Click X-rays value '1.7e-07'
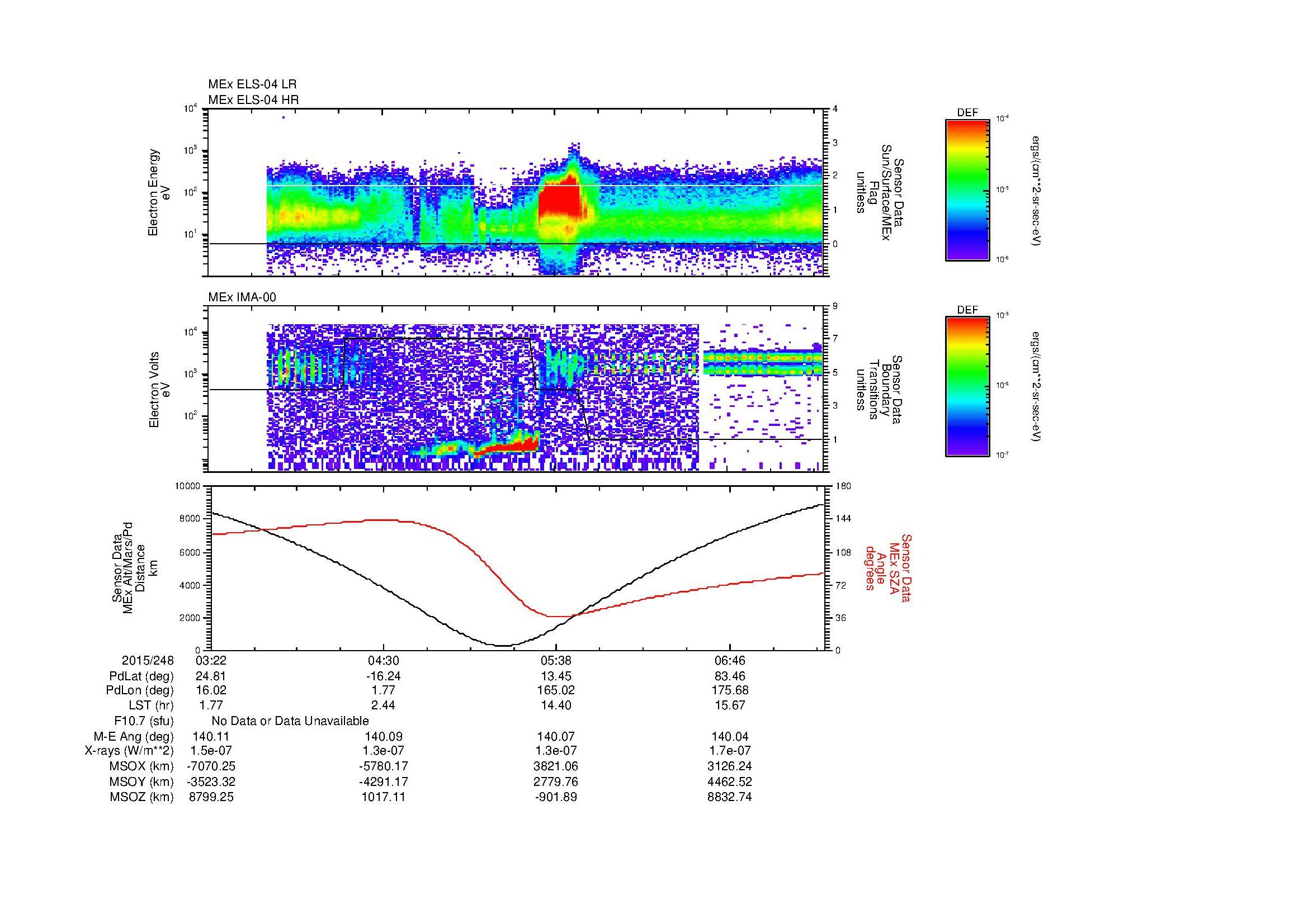This screenshot has width=1308, height=924. 730,751
